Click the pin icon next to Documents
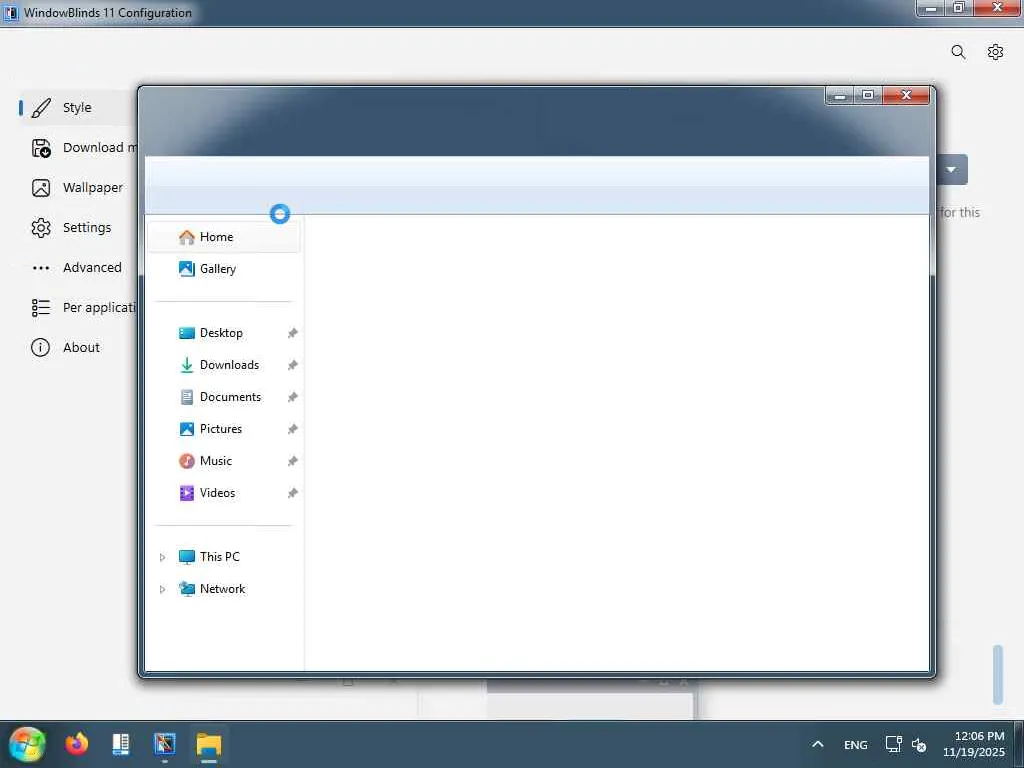The image size is (1024, 768). tap(293, 397)
